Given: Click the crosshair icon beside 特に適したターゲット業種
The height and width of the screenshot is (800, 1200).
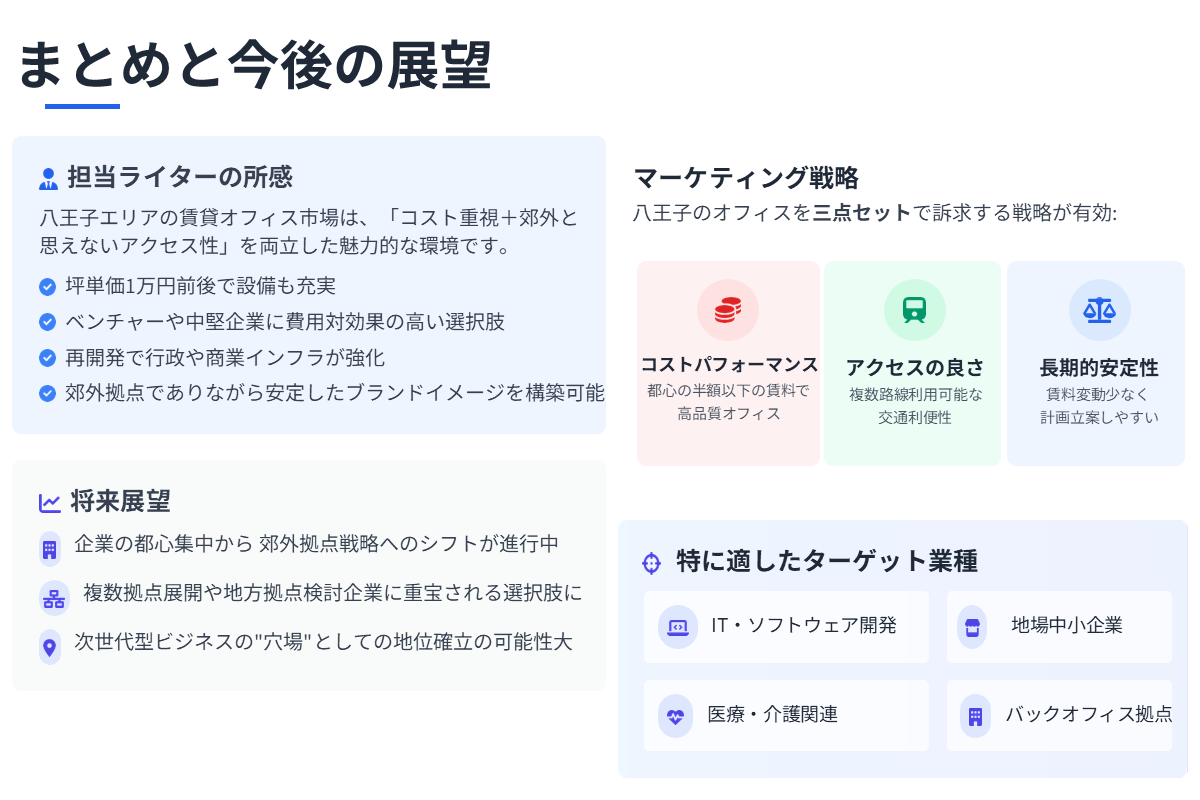Looking at the screenshot, I should (651, 563).
